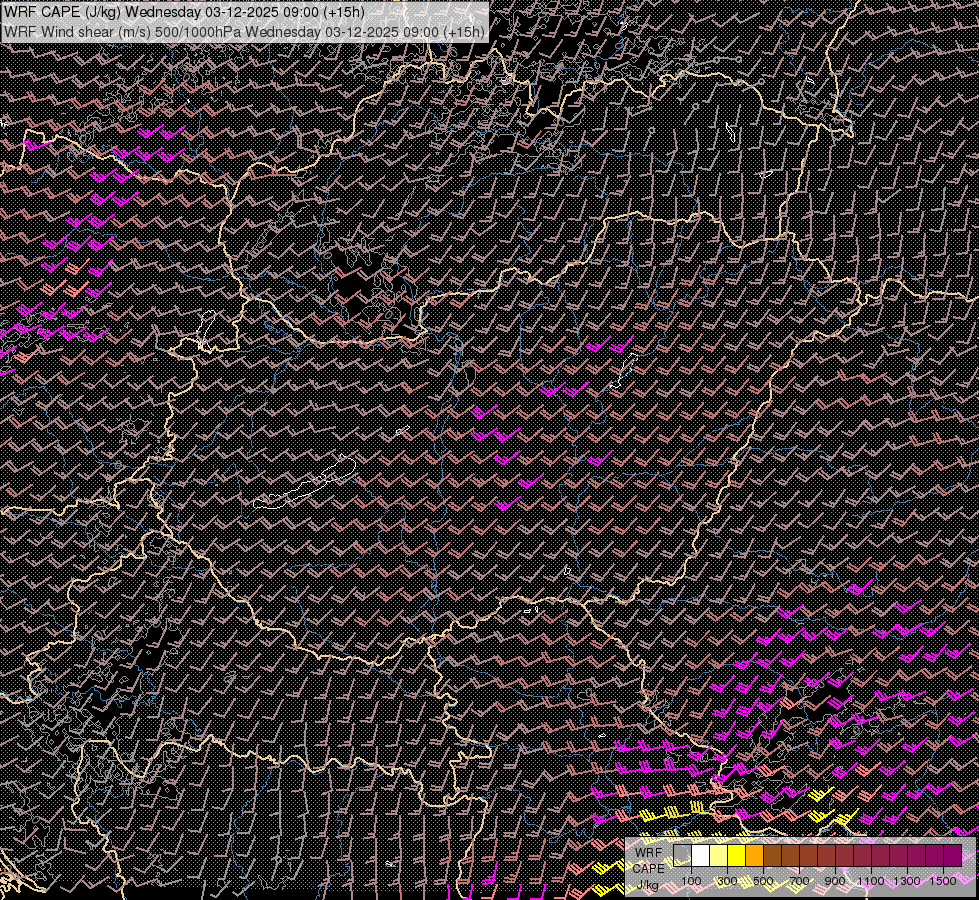This screenshot has width=979, height=900.
Task: Select the white CAPE legend swatch
Action: click(700, 855)
